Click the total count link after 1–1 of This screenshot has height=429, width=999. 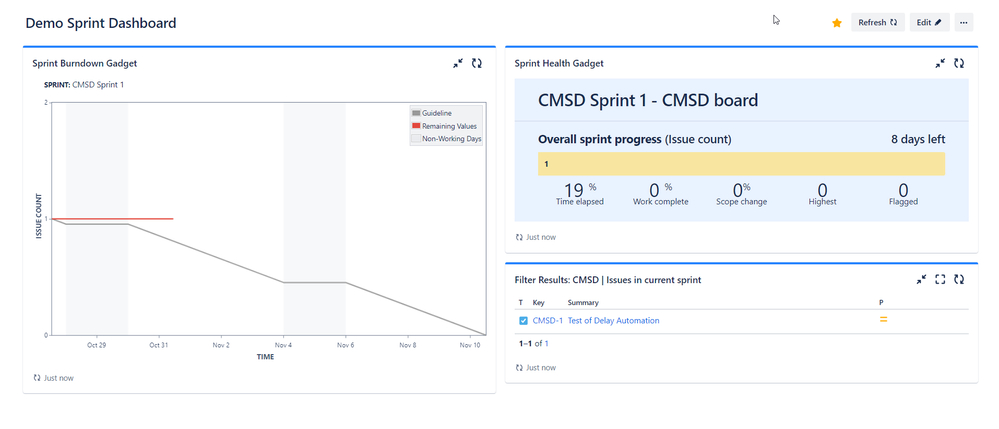click(546, 344)
